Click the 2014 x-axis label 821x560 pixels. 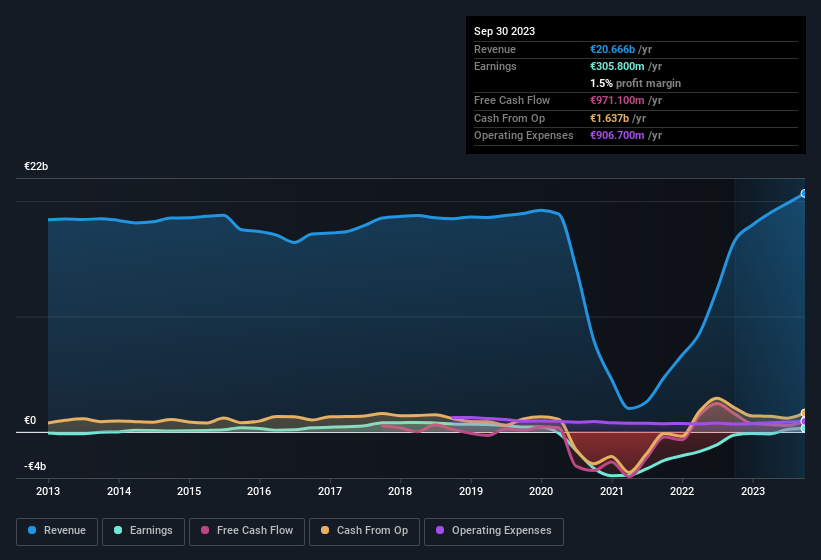pyautogui.click(x=119, y=491)
